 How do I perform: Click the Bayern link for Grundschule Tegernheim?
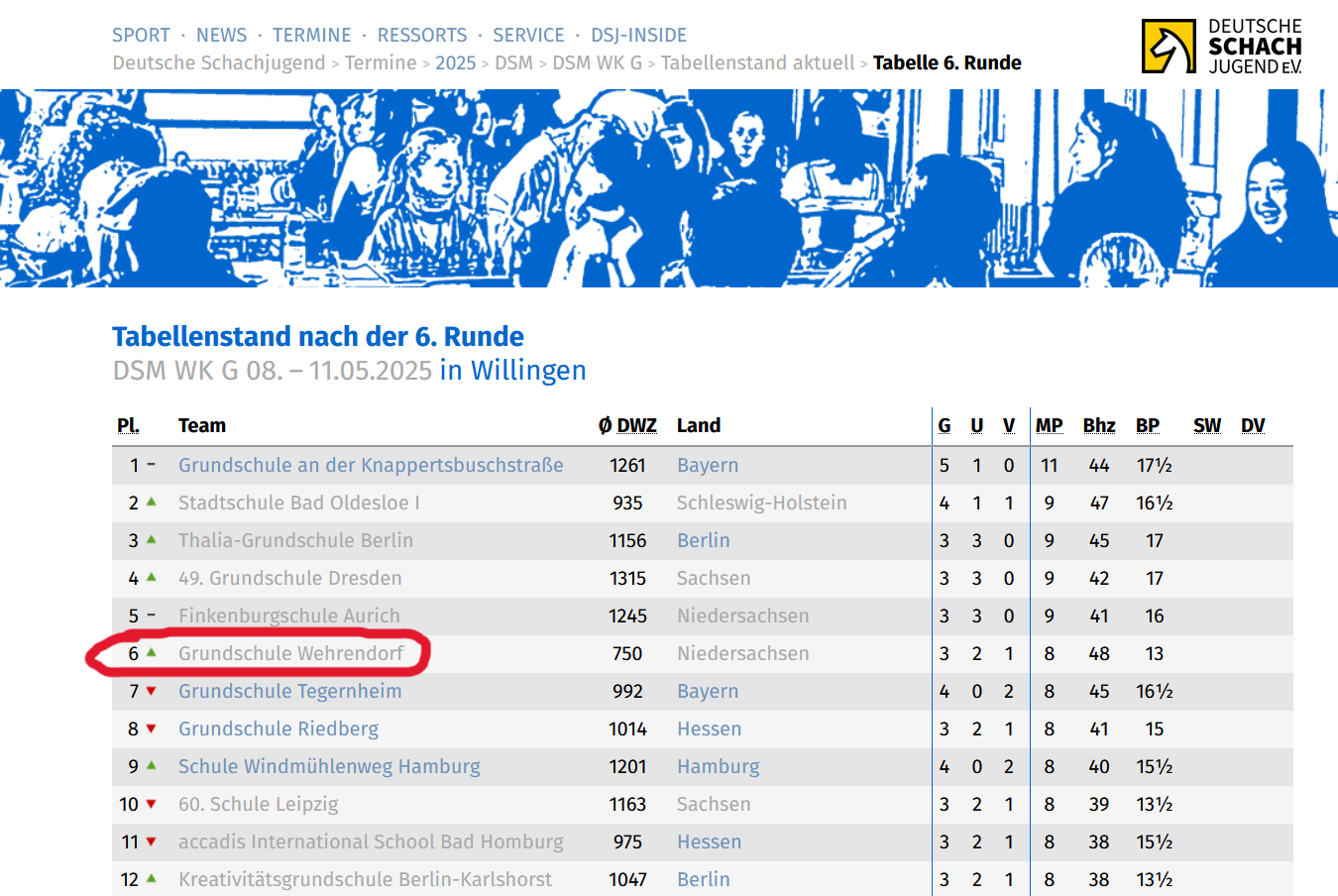pos(707,691)
